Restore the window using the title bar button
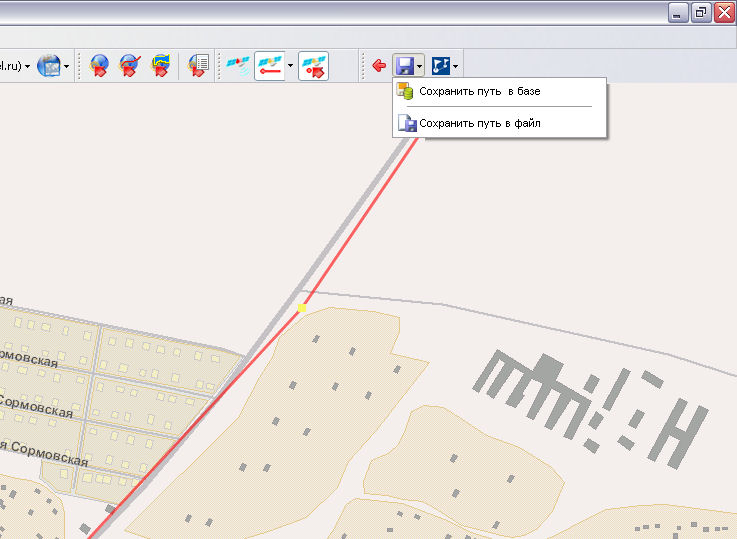Viewport: 737px width, 539px height. [701, 12]
